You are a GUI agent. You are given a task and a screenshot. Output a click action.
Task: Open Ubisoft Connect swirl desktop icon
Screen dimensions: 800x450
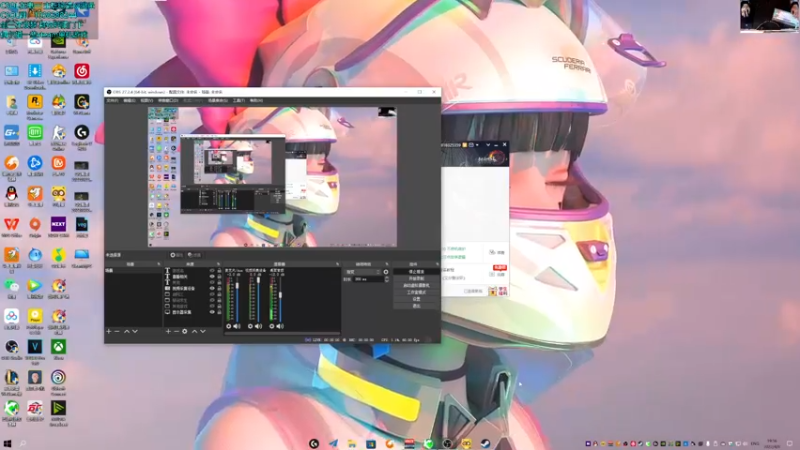[x=58, y=377]
